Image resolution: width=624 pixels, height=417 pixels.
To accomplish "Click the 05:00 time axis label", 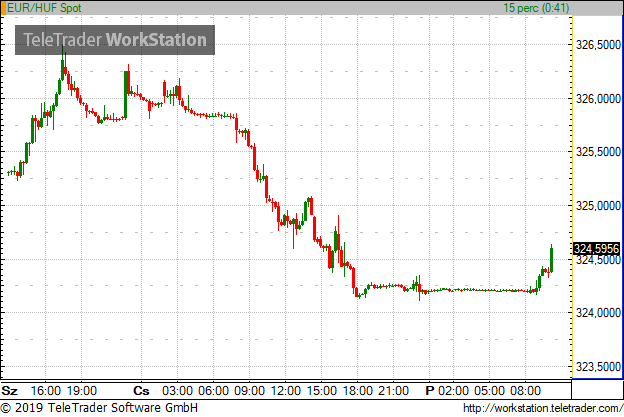I will 489,391.
